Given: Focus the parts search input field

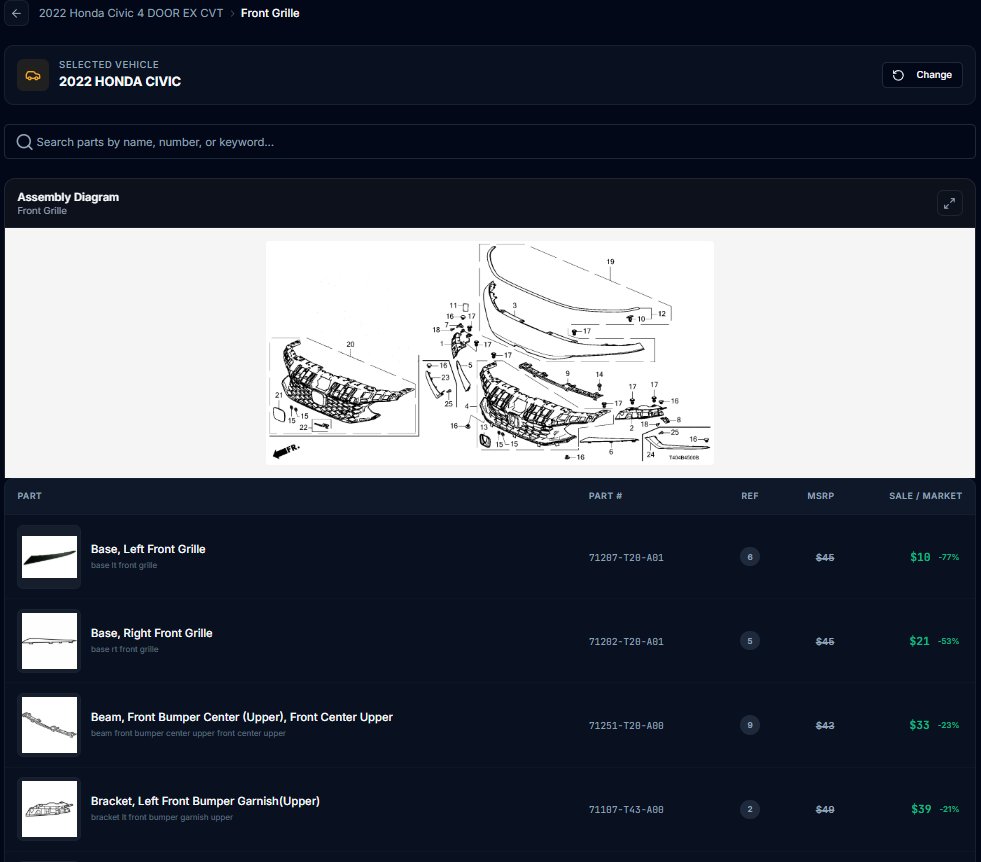Looking at the screenshot, I should (490, 141).
